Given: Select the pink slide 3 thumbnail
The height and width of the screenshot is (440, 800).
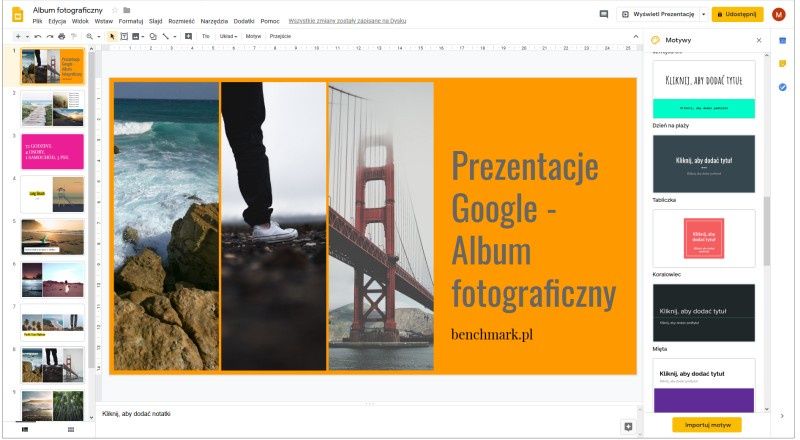Looking at the screenshot, I should pyautogui.click(x=52, y=152).
